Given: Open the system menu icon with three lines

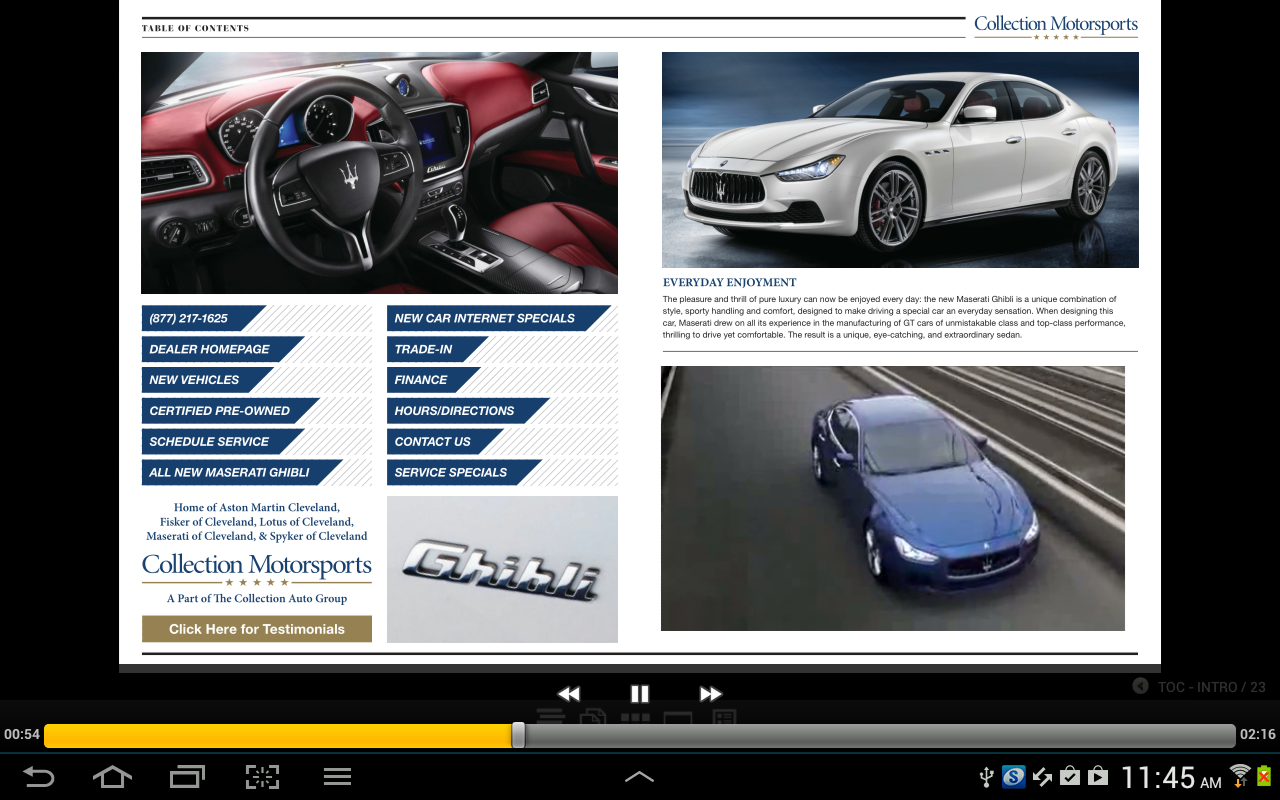Looking at the screenshot, I should (337, 777).
